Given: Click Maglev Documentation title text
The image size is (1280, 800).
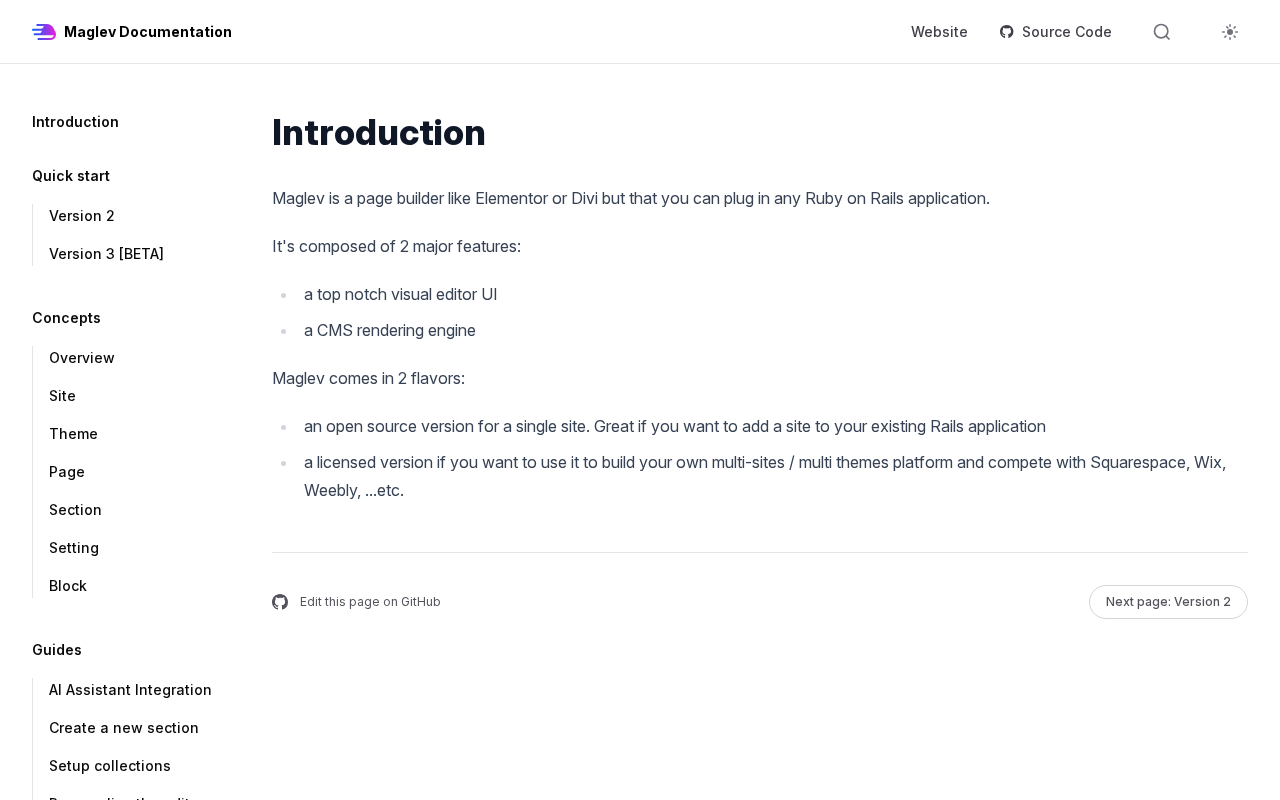Looking at the screenshot, I should (148, 32).
